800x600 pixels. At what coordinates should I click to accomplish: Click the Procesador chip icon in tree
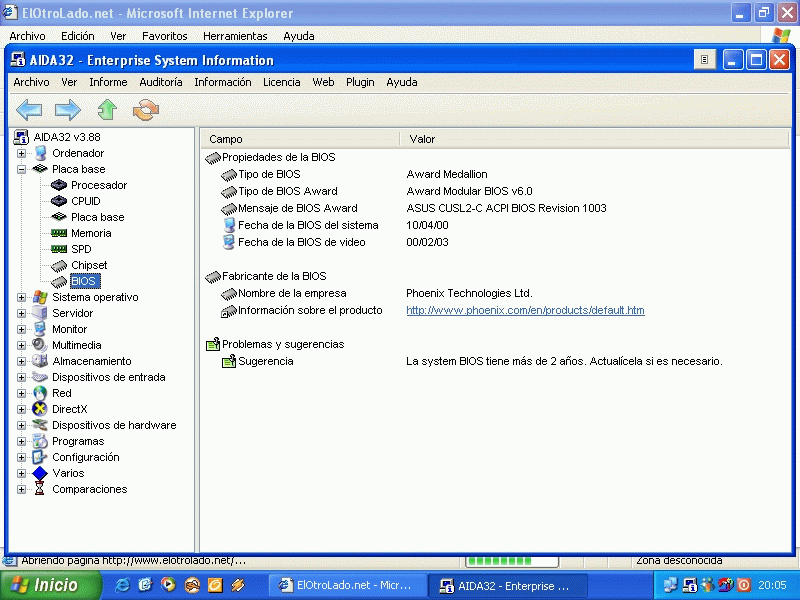(x=59, y=185)
